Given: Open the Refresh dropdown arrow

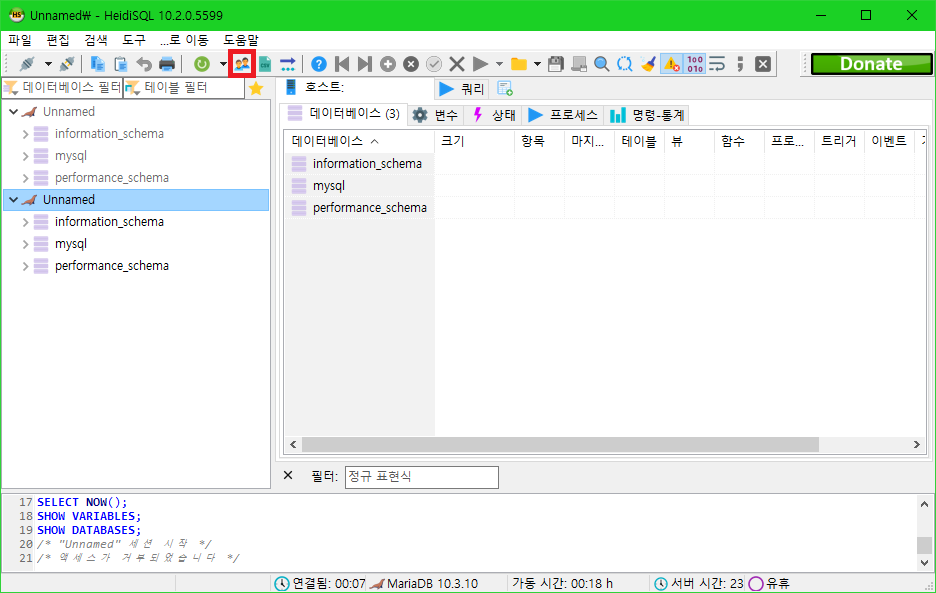Looking at the screenshot, I should (223, 64).
